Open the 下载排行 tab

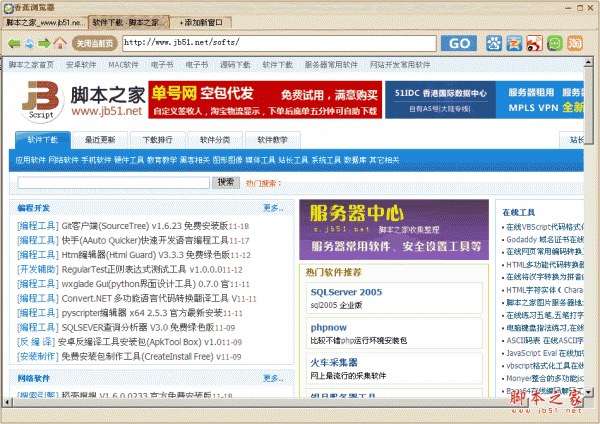pos(158,140)
